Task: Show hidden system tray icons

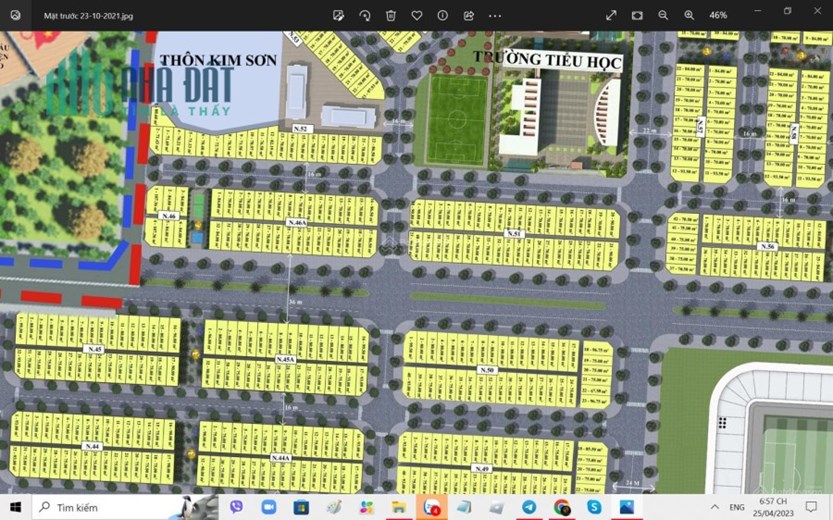Action: click(715, 507)
